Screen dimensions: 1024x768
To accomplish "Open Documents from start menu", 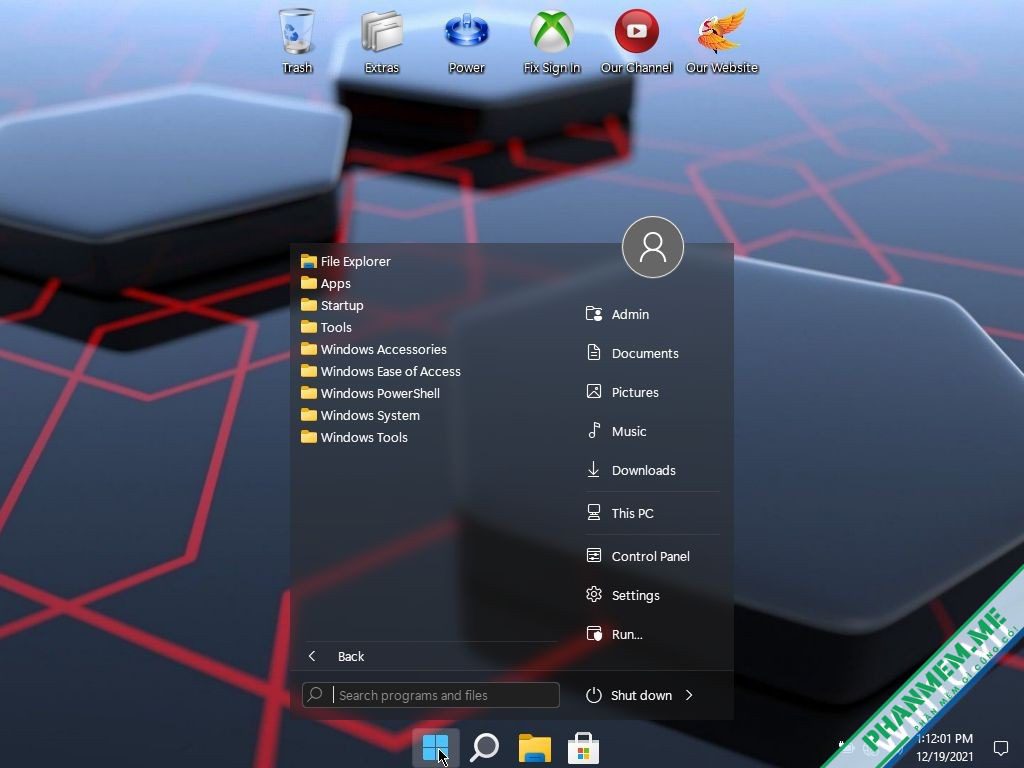I will [x=632, y=353].
